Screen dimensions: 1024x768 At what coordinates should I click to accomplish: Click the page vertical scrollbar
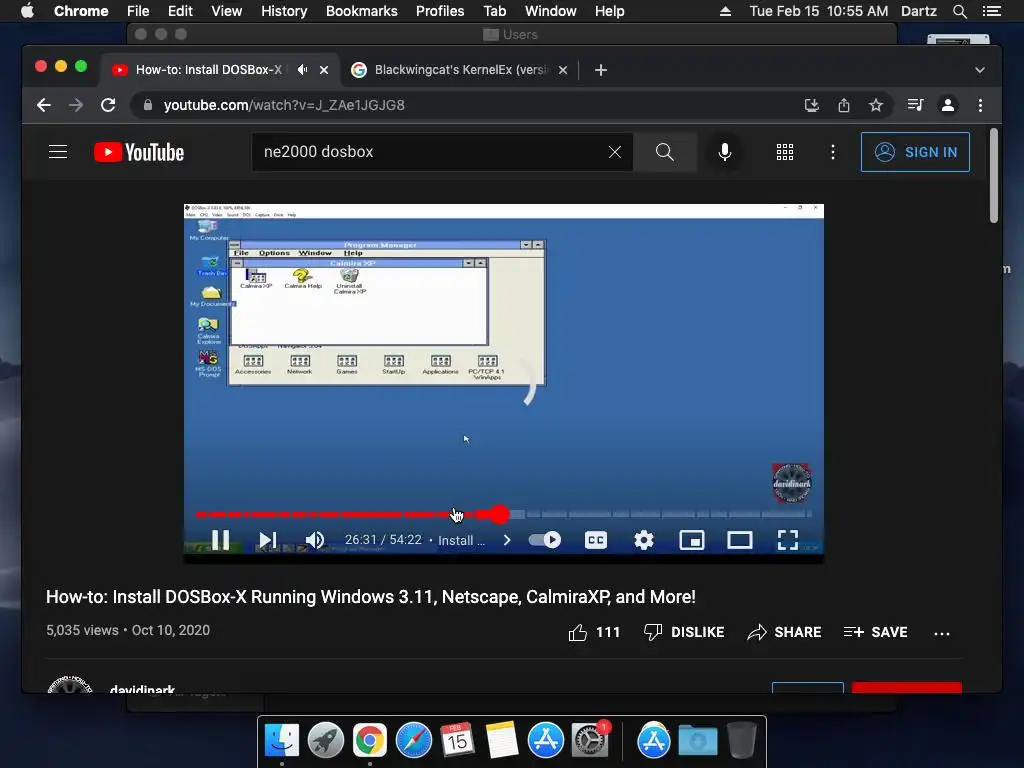993,176
